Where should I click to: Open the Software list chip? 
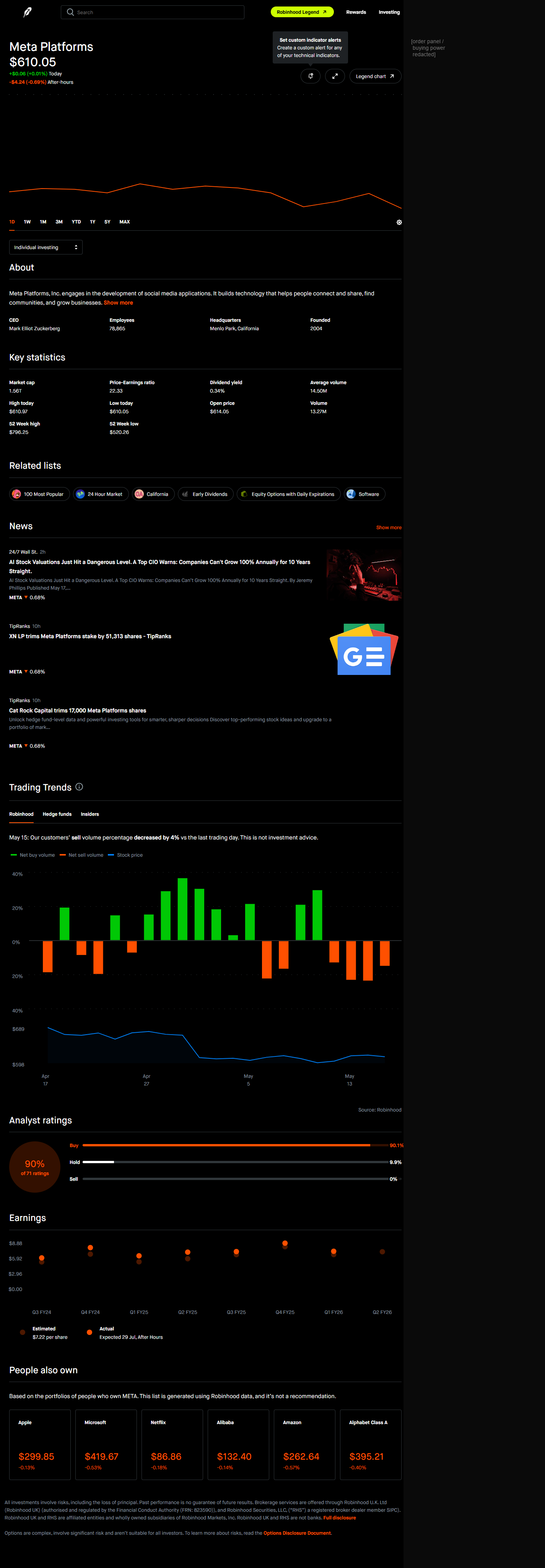click(364, 494)
